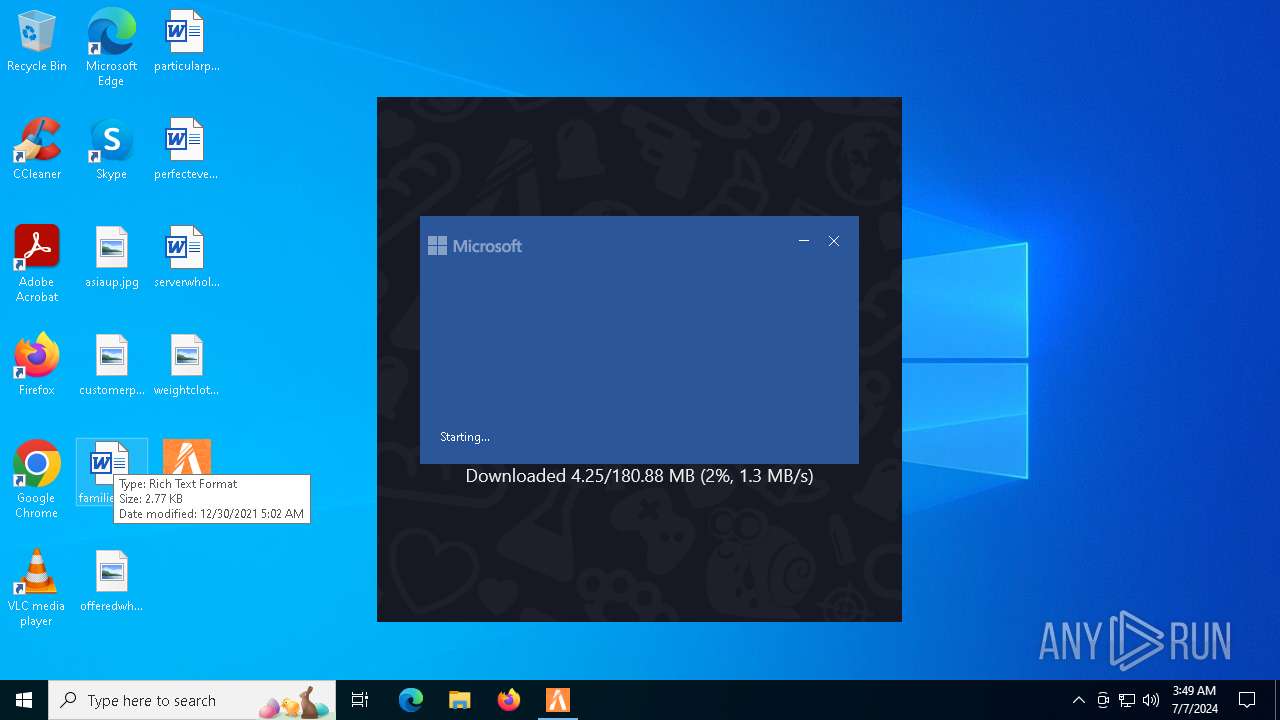Open Task View on the taskbar

click(360, 700)
